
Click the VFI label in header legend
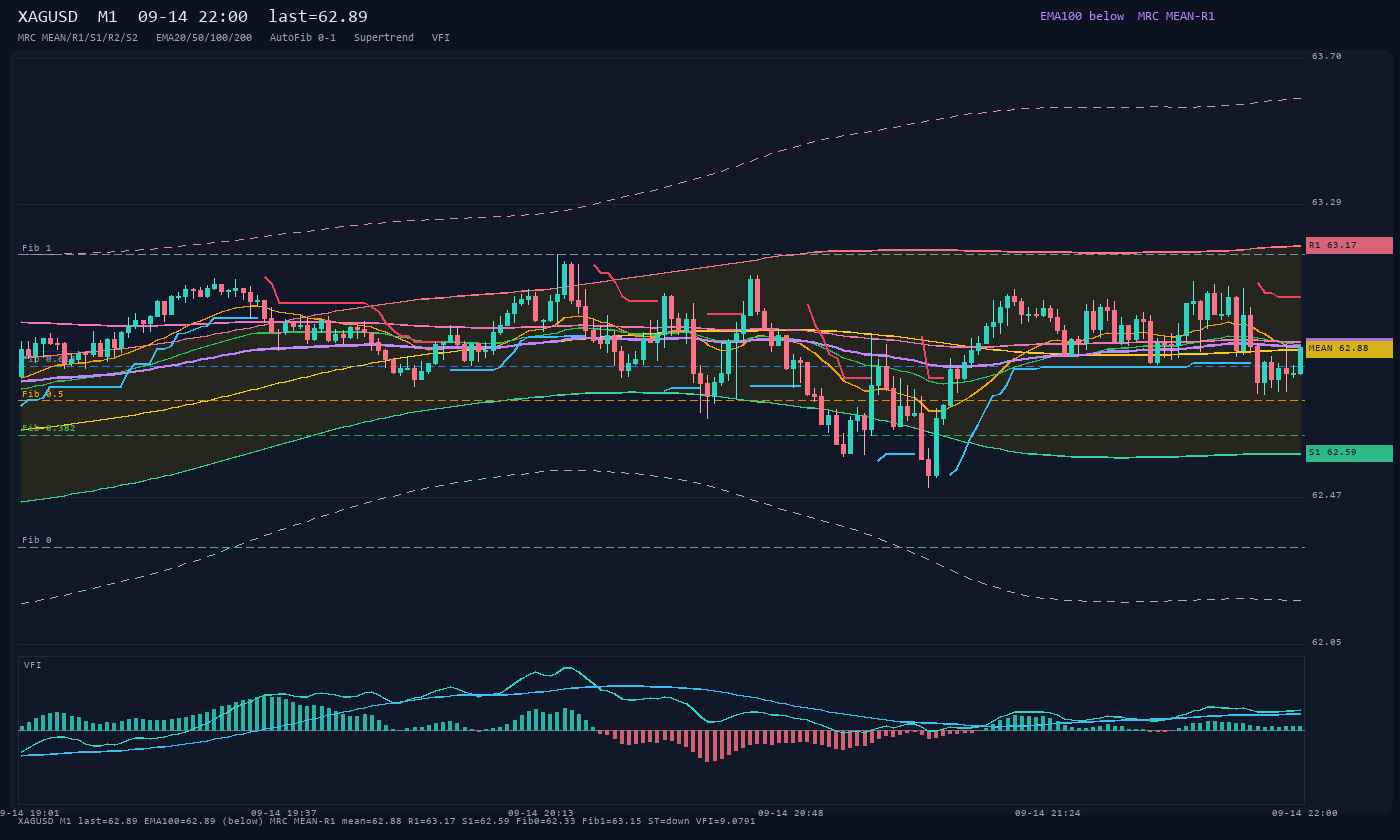pyautogui.click(x=441, y=38)
